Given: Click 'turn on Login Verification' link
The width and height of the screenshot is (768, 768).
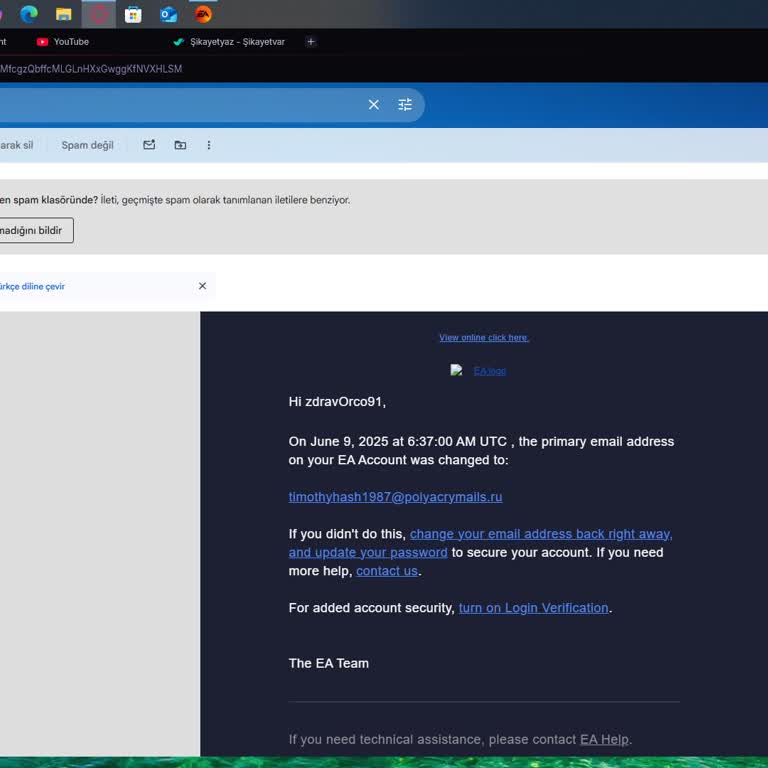Looking at the screenshot, I should pyautogui.click(x=534, y=608).
